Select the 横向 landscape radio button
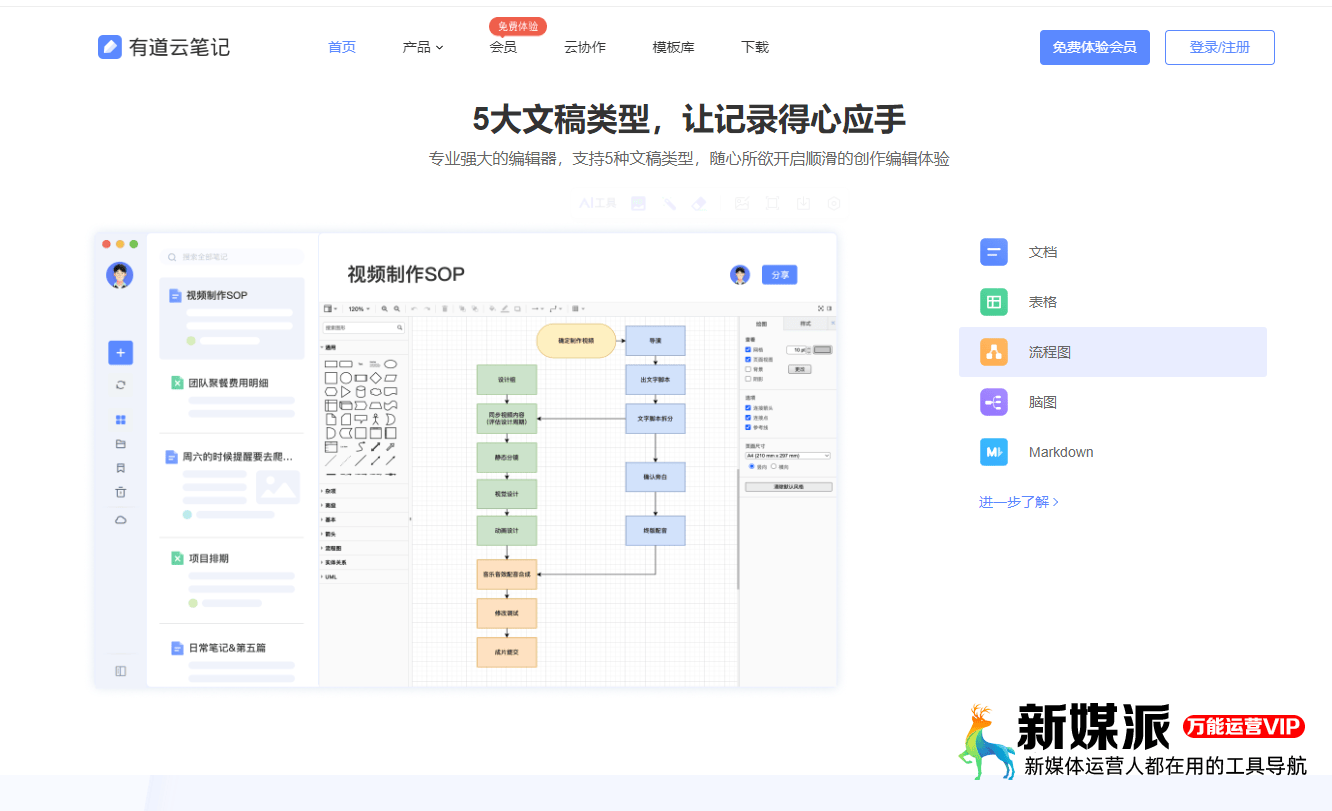 (774, 465)
